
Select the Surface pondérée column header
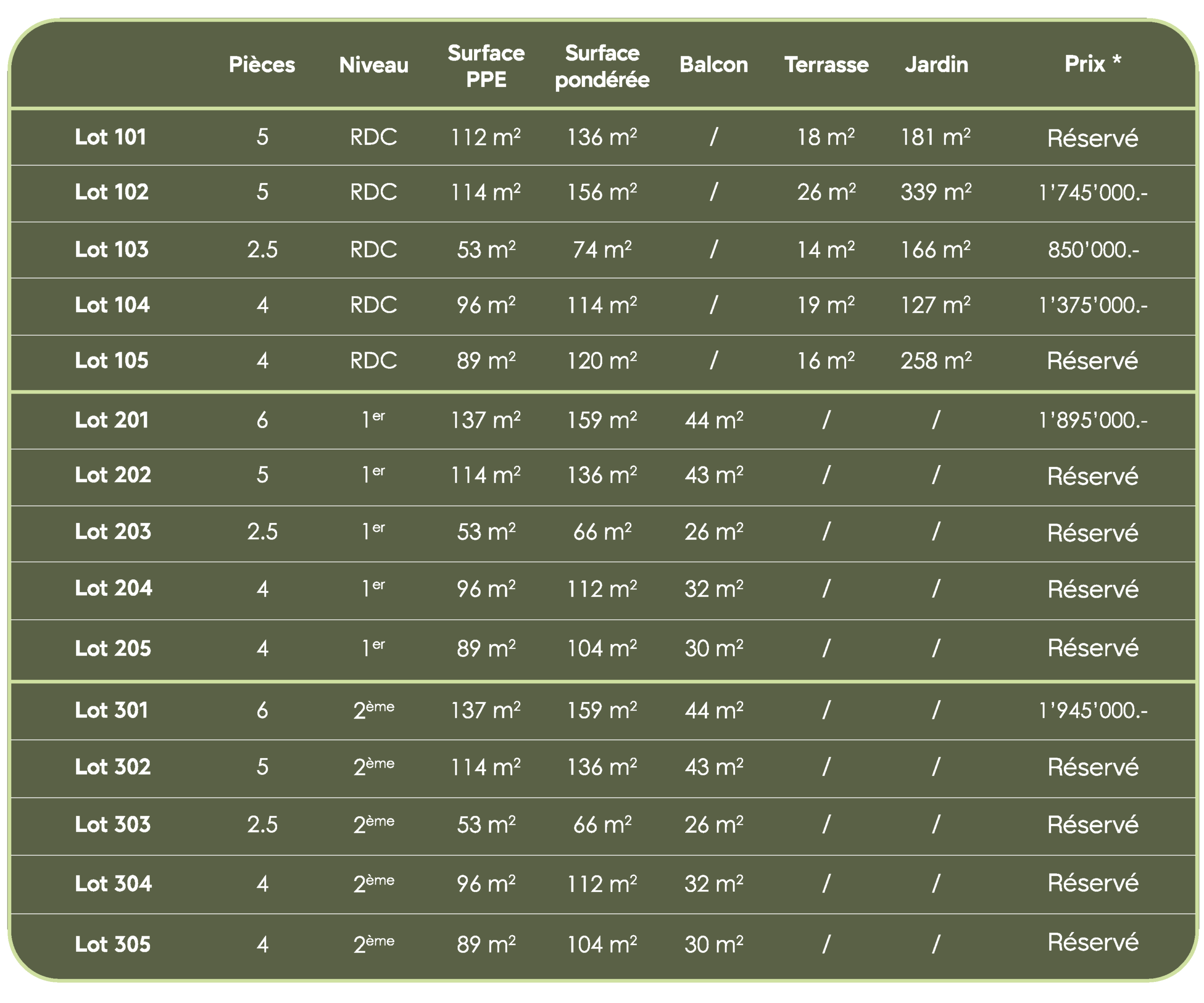[602, 66]
